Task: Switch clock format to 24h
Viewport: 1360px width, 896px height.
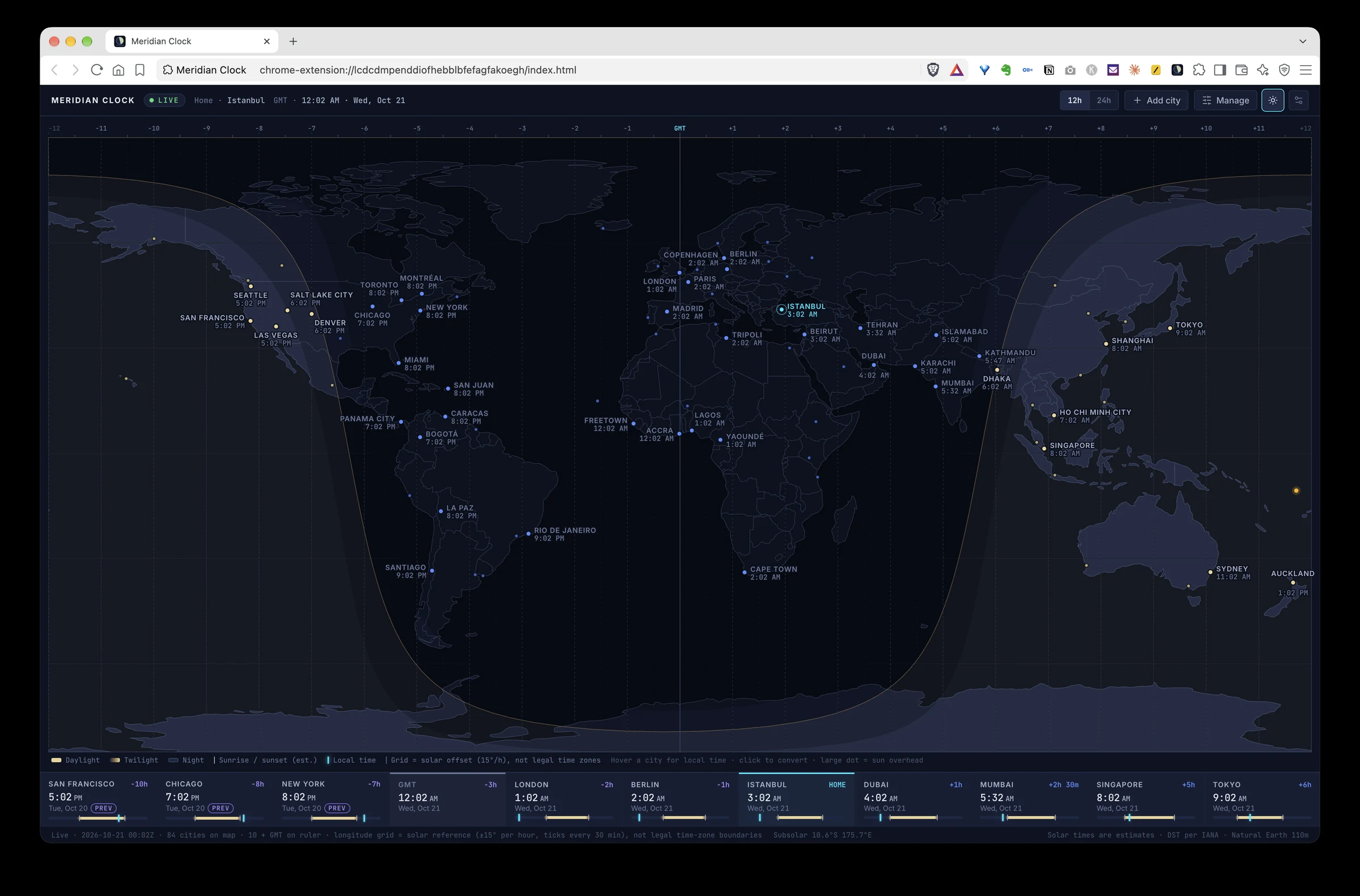Action: coord(1103,100)
